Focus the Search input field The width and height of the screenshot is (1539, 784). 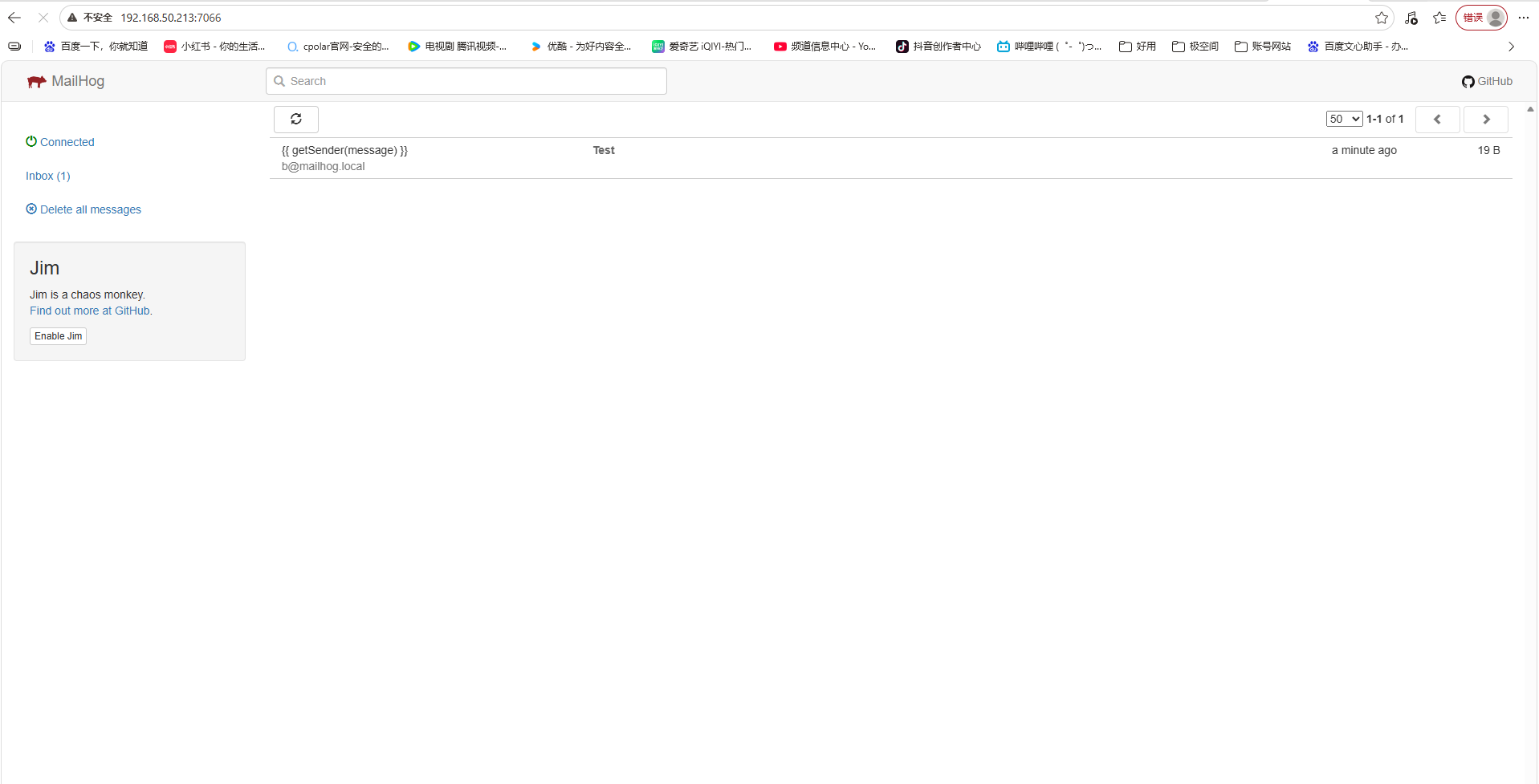(x=474, y=81)
